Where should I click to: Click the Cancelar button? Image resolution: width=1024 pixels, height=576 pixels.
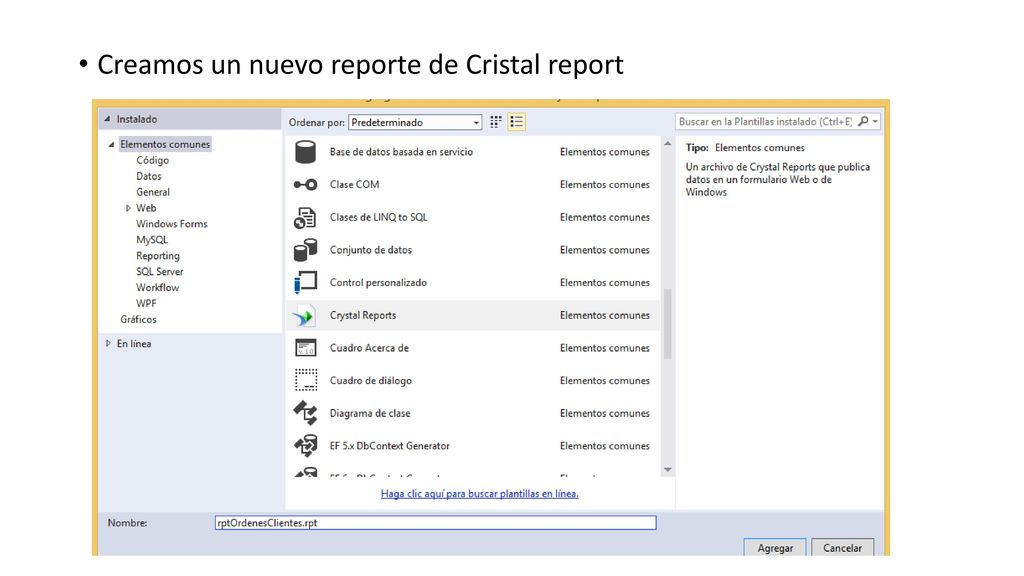(x=842, y=547)
